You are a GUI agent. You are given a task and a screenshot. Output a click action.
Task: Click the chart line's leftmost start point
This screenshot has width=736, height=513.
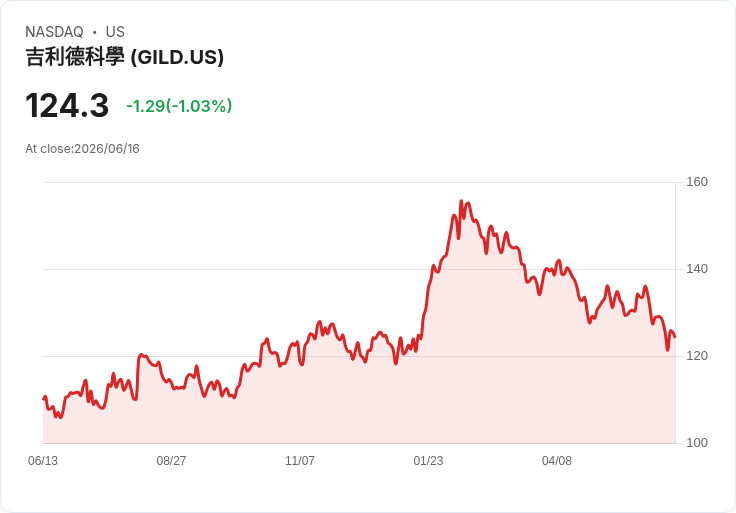44,399
